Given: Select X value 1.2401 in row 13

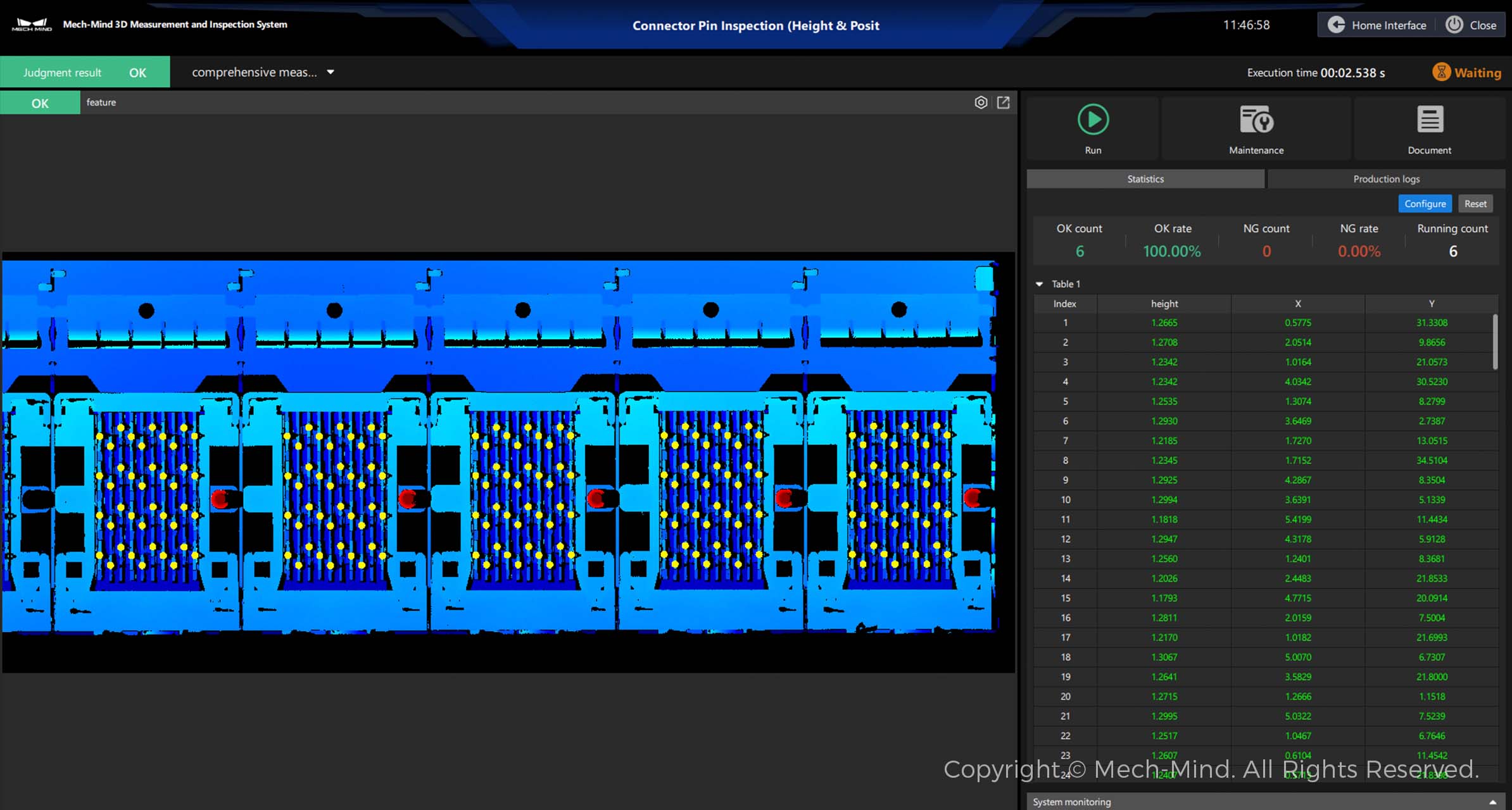Looking at the screenshot, I should pos(1298,559).
